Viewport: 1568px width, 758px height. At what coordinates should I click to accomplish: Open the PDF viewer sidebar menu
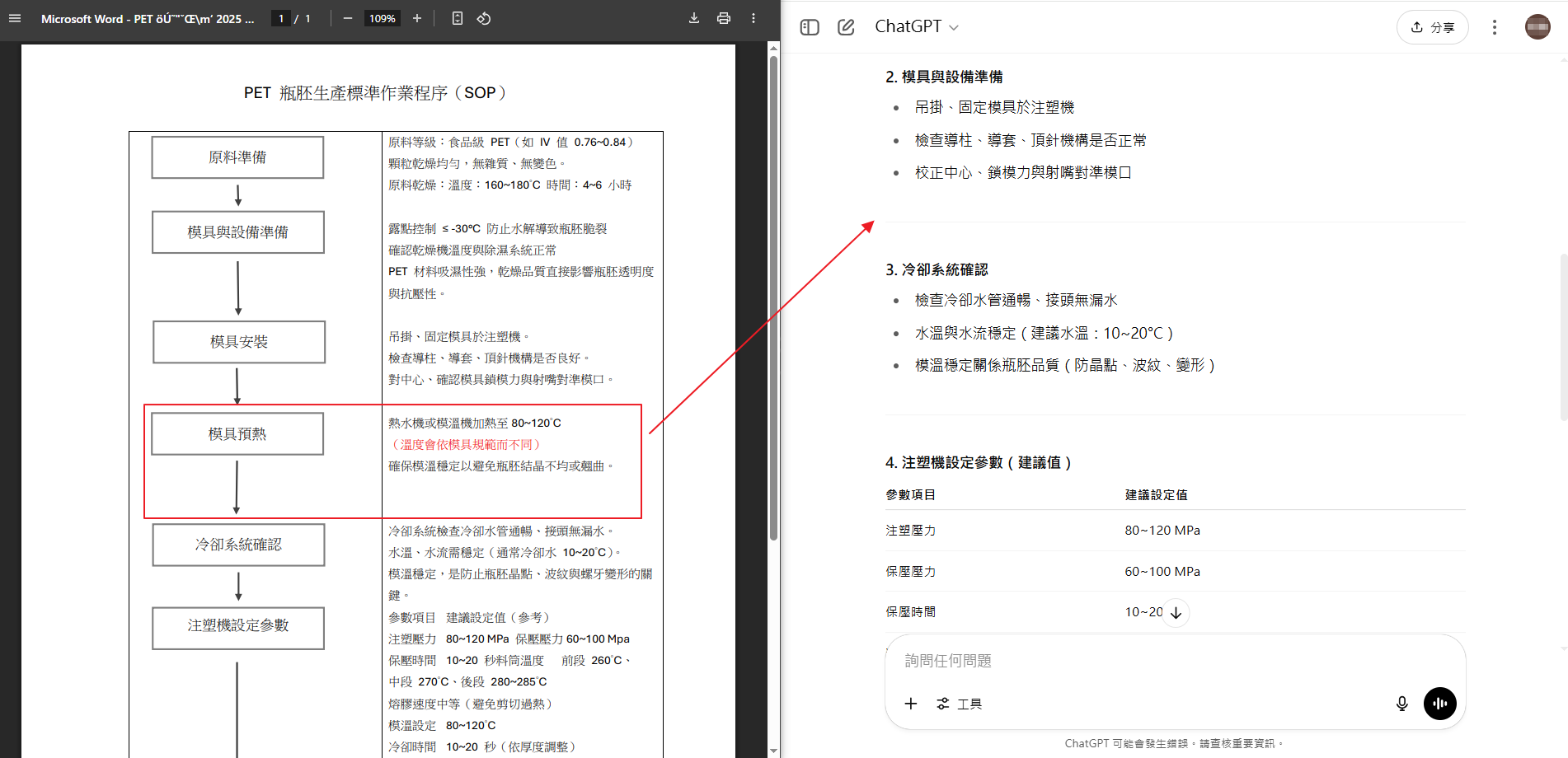15,18
